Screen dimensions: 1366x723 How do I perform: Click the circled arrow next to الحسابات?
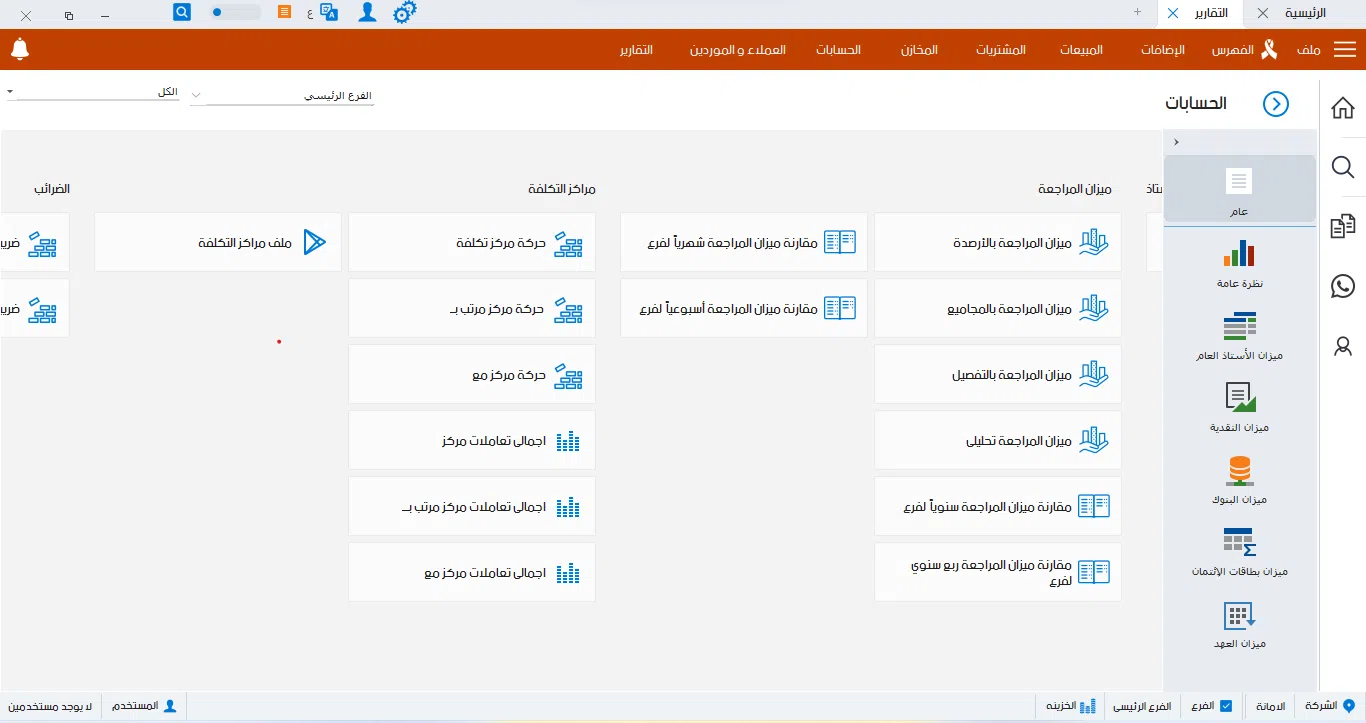(x=1275, y=104)
